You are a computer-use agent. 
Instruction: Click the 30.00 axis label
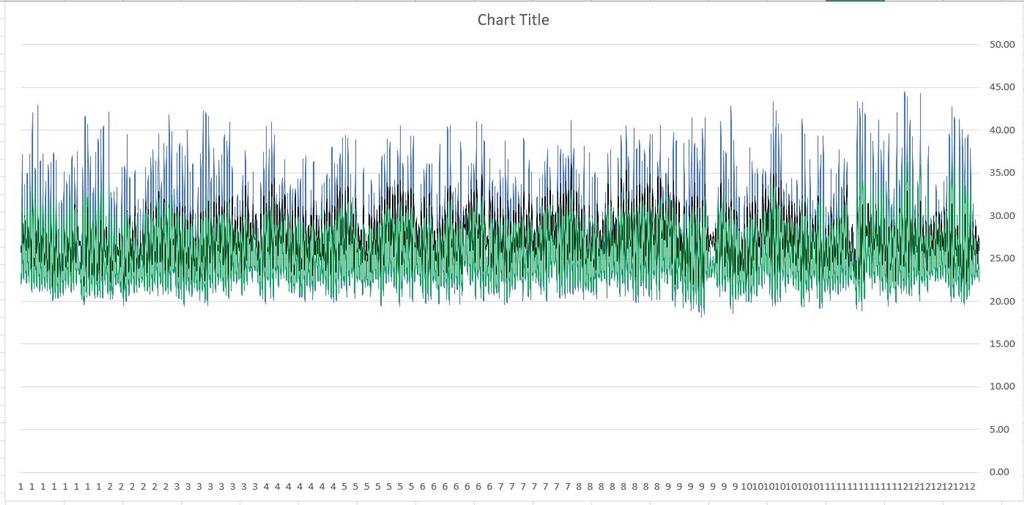(1002, 216)
